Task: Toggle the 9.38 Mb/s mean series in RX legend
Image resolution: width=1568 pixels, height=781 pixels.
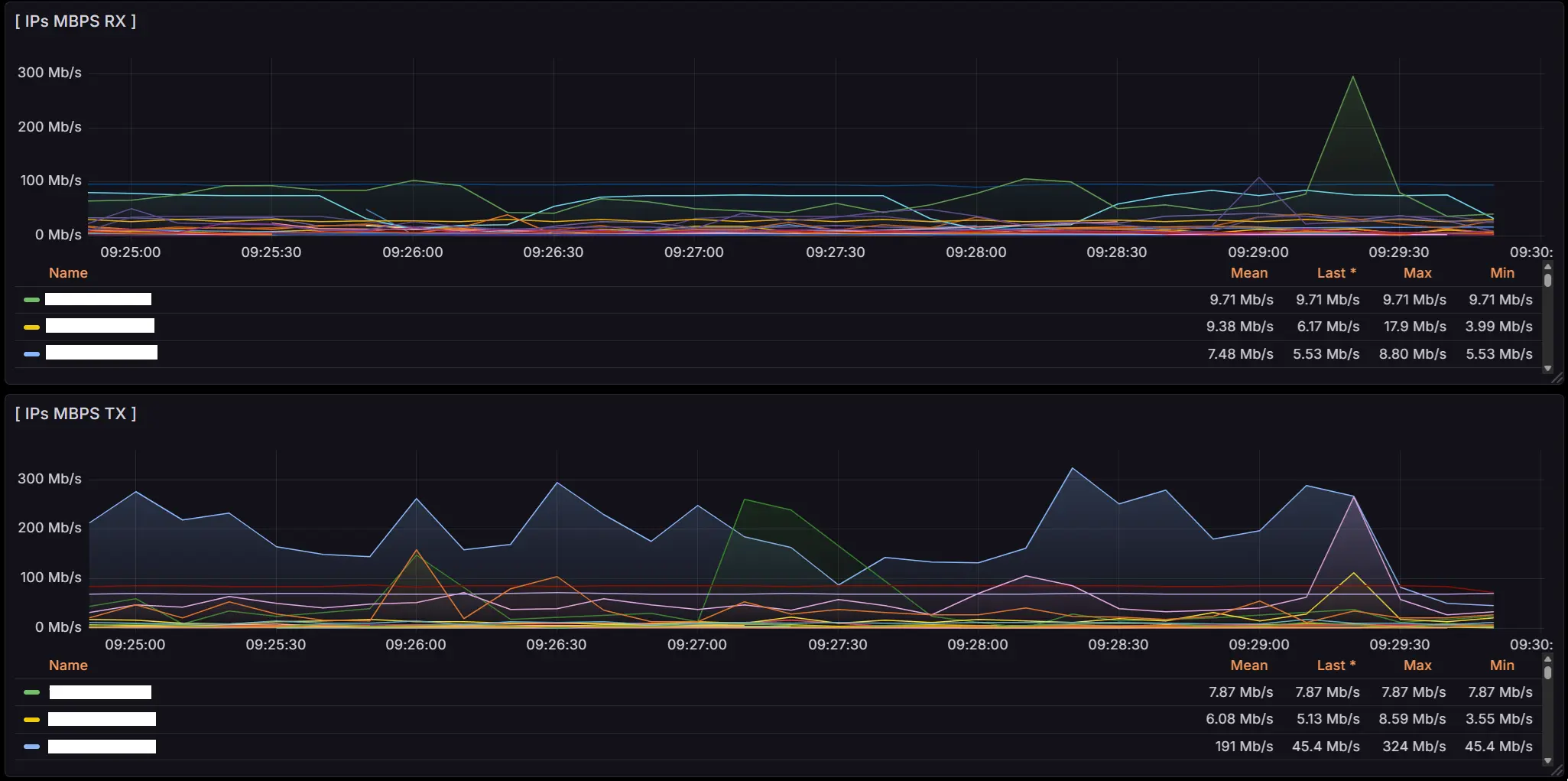Action: [x=99, y=327]
